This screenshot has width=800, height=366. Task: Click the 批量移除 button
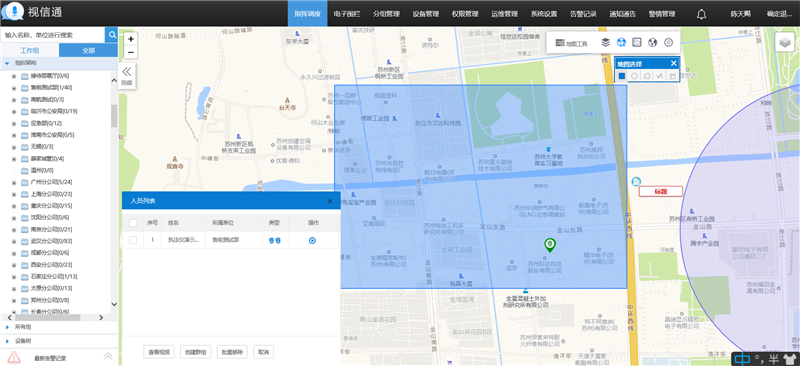(x=232, y=352)
